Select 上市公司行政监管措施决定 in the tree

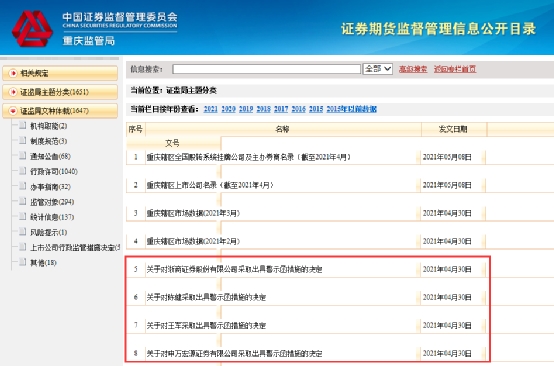click(75, 247)
